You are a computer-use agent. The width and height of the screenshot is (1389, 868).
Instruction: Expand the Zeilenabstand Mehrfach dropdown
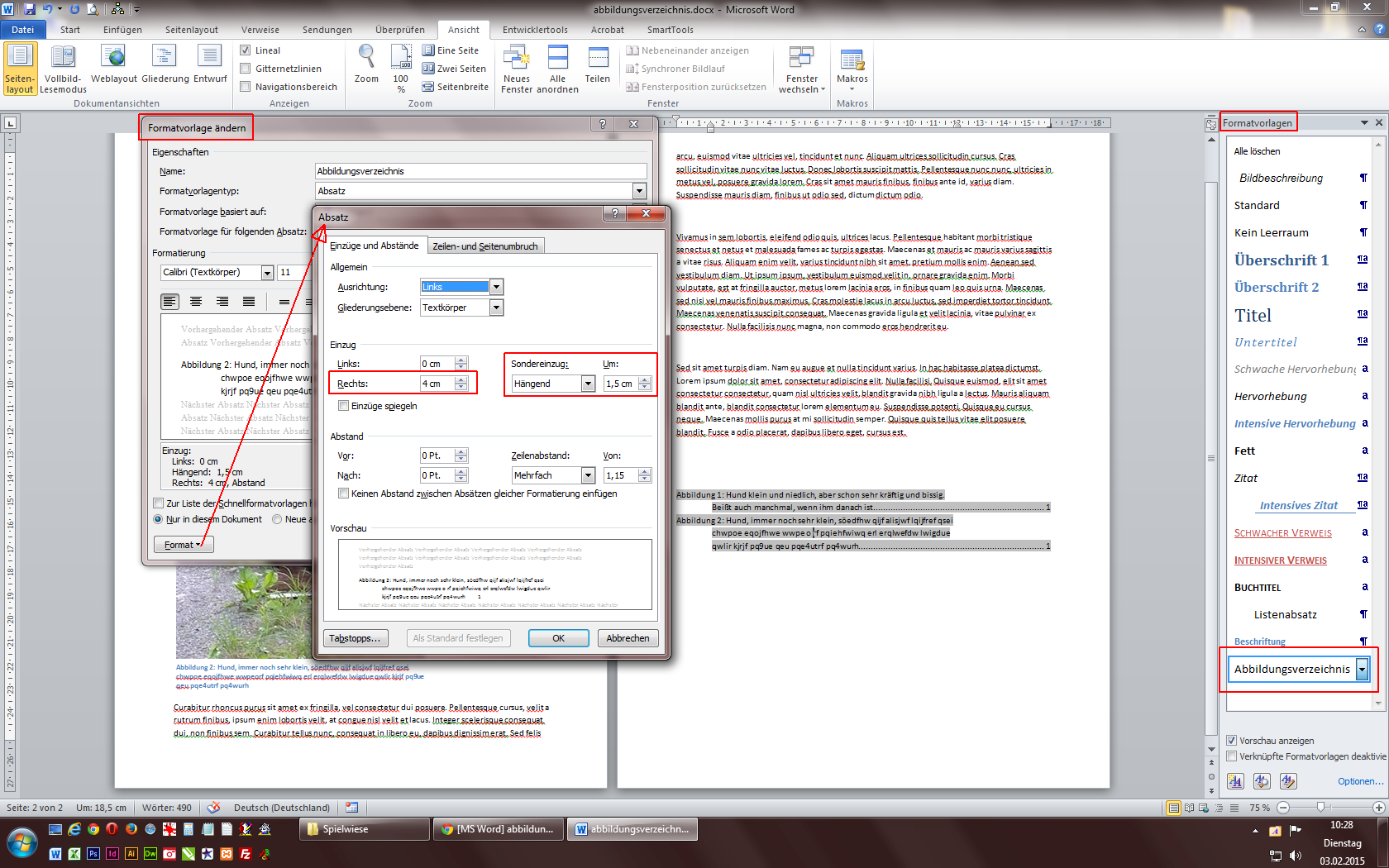[588, 475]
